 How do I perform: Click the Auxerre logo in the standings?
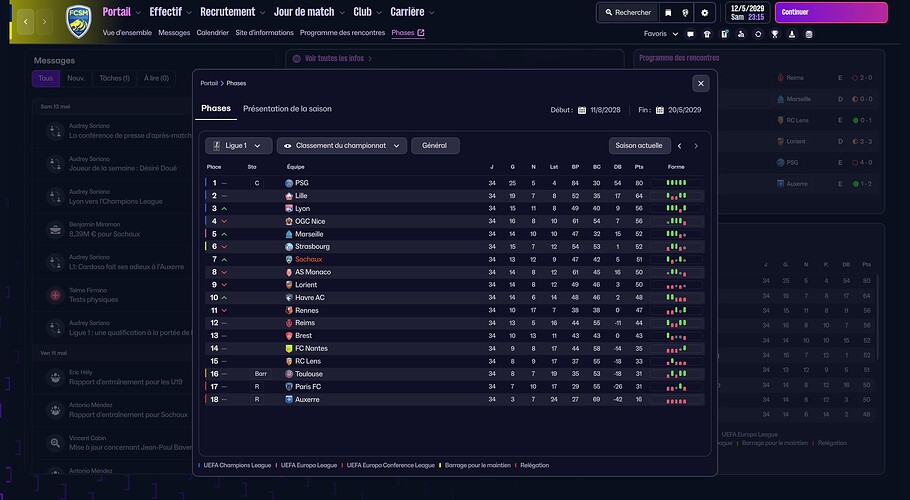(289, 400)
